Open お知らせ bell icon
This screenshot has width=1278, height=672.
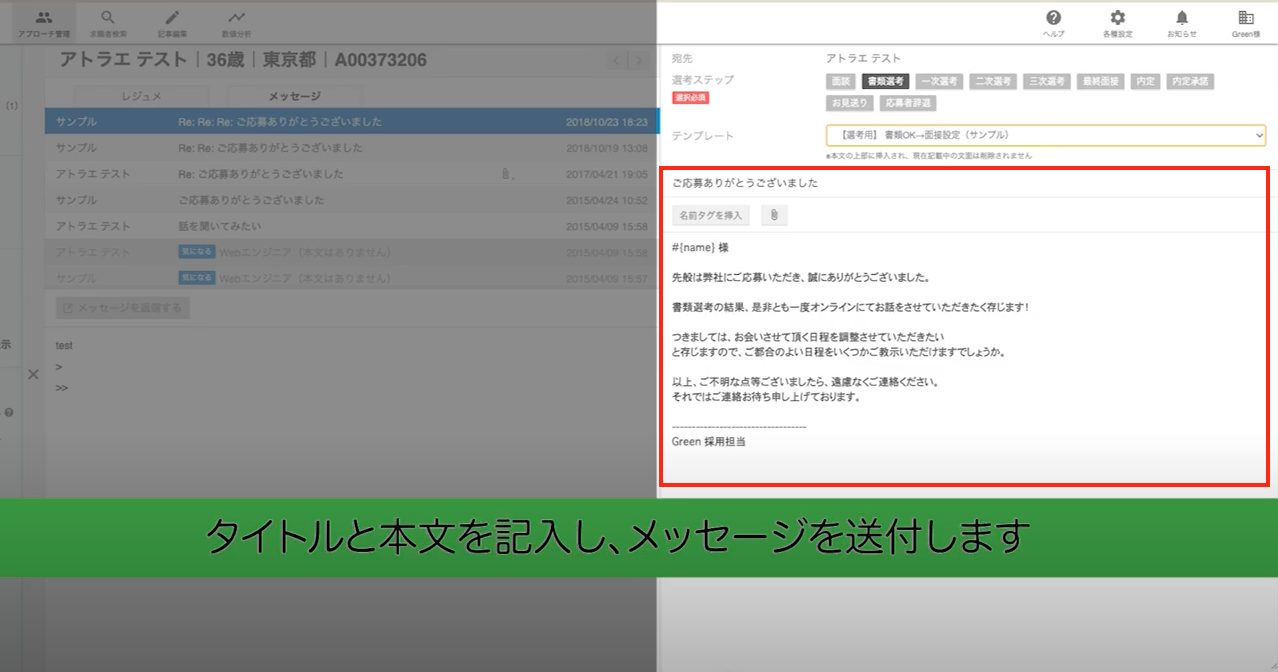1181,17
